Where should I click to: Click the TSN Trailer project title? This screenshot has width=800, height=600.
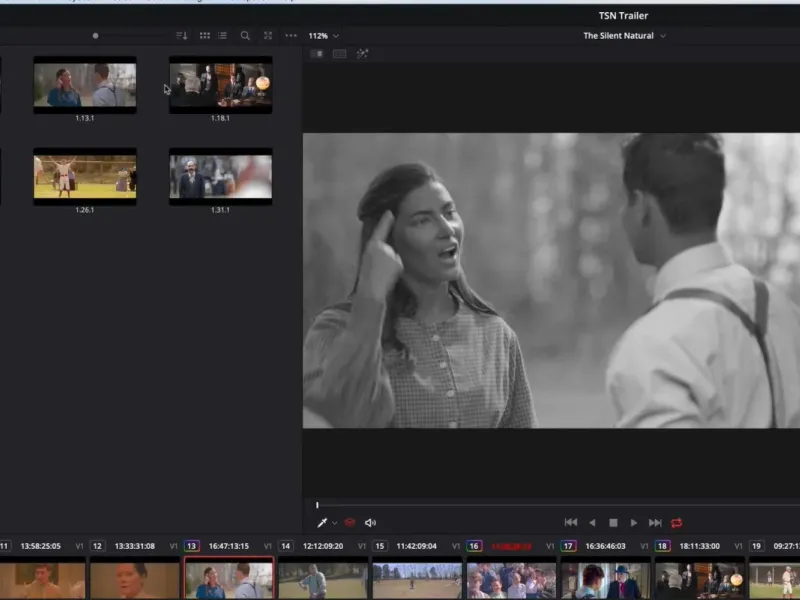[623, 15]
